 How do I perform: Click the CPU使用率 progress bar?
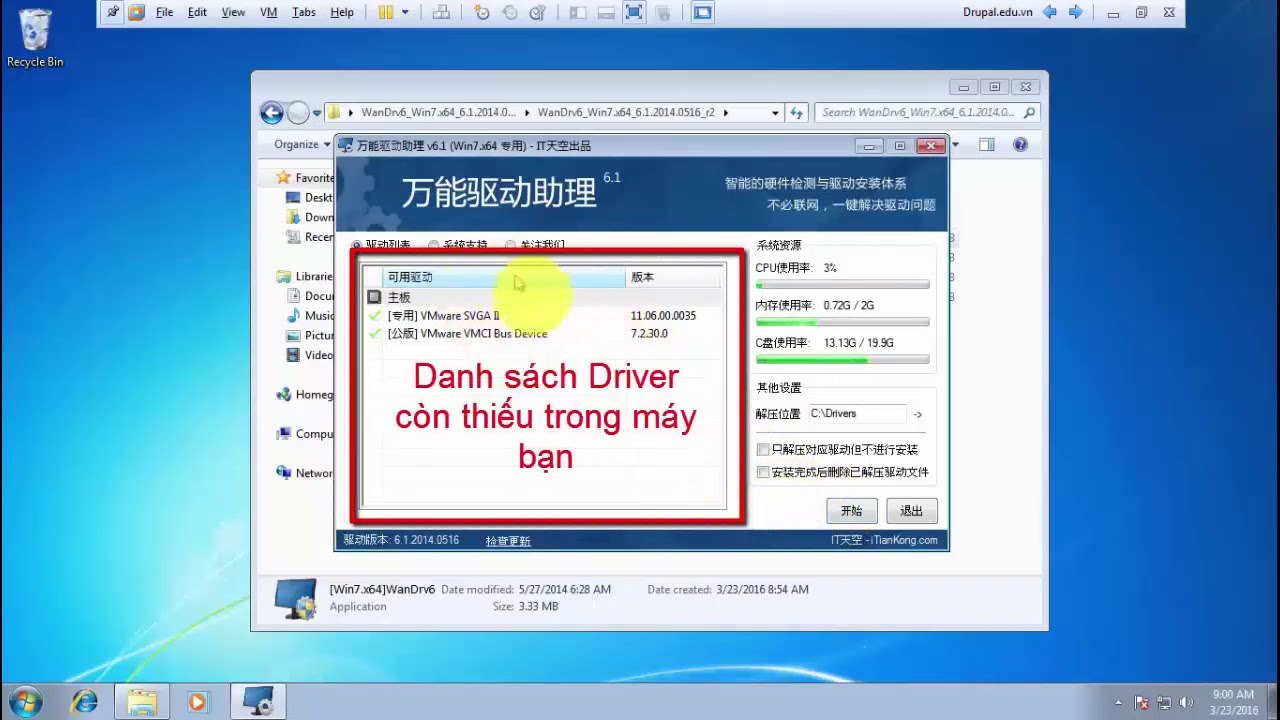pyautogui.click(x=842, y=285)
